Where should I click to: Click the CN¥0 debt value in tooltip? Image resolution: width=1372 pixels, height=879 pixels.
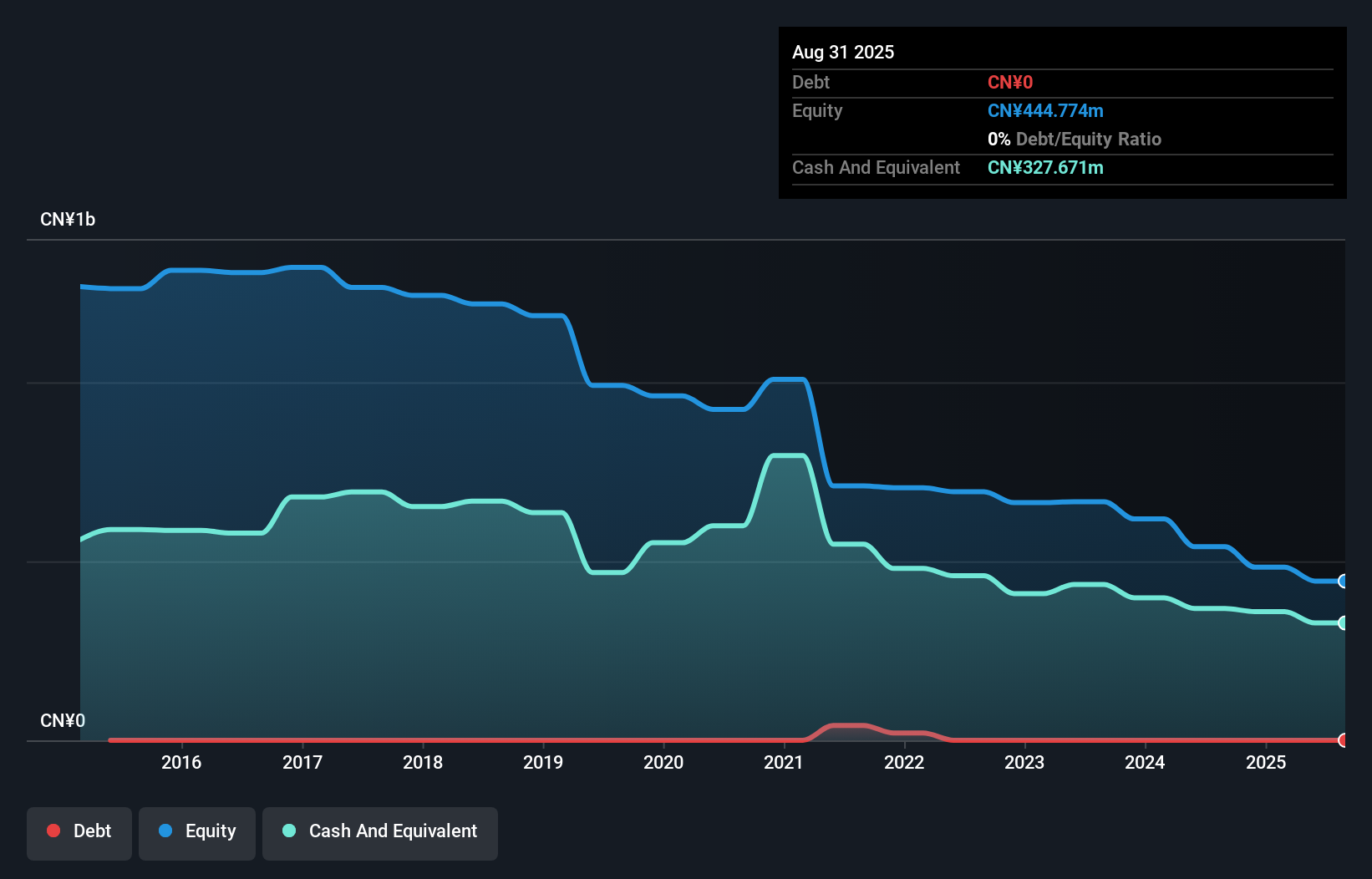point(1010,82)
